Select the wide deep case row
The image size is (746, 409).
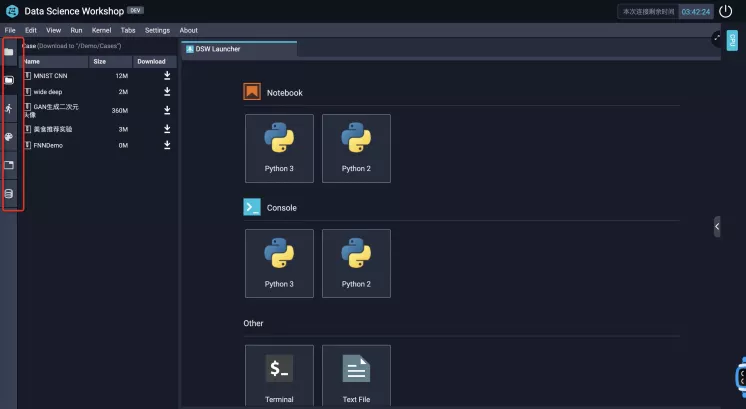click(x=98, y=92)
